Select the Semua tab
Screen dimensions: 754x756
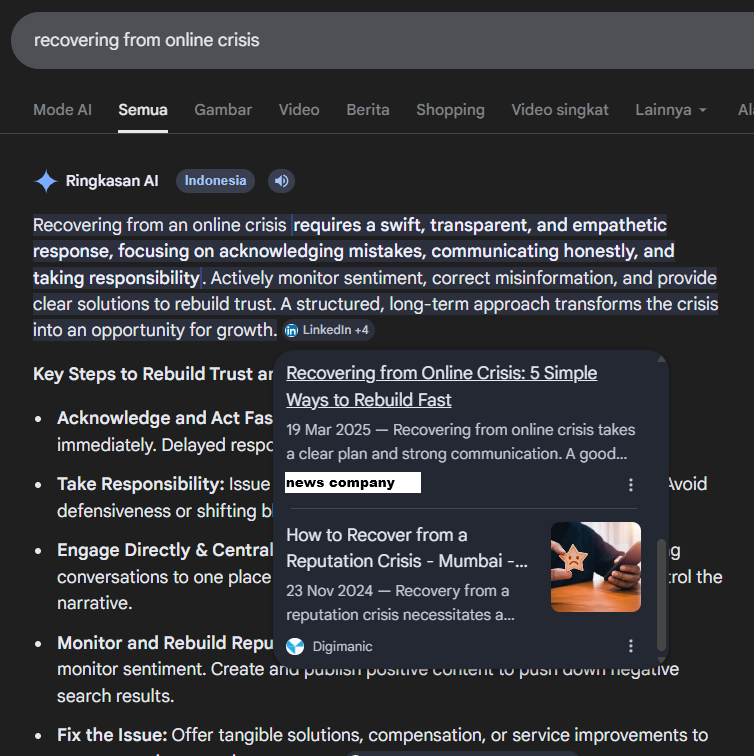(143, 110)
